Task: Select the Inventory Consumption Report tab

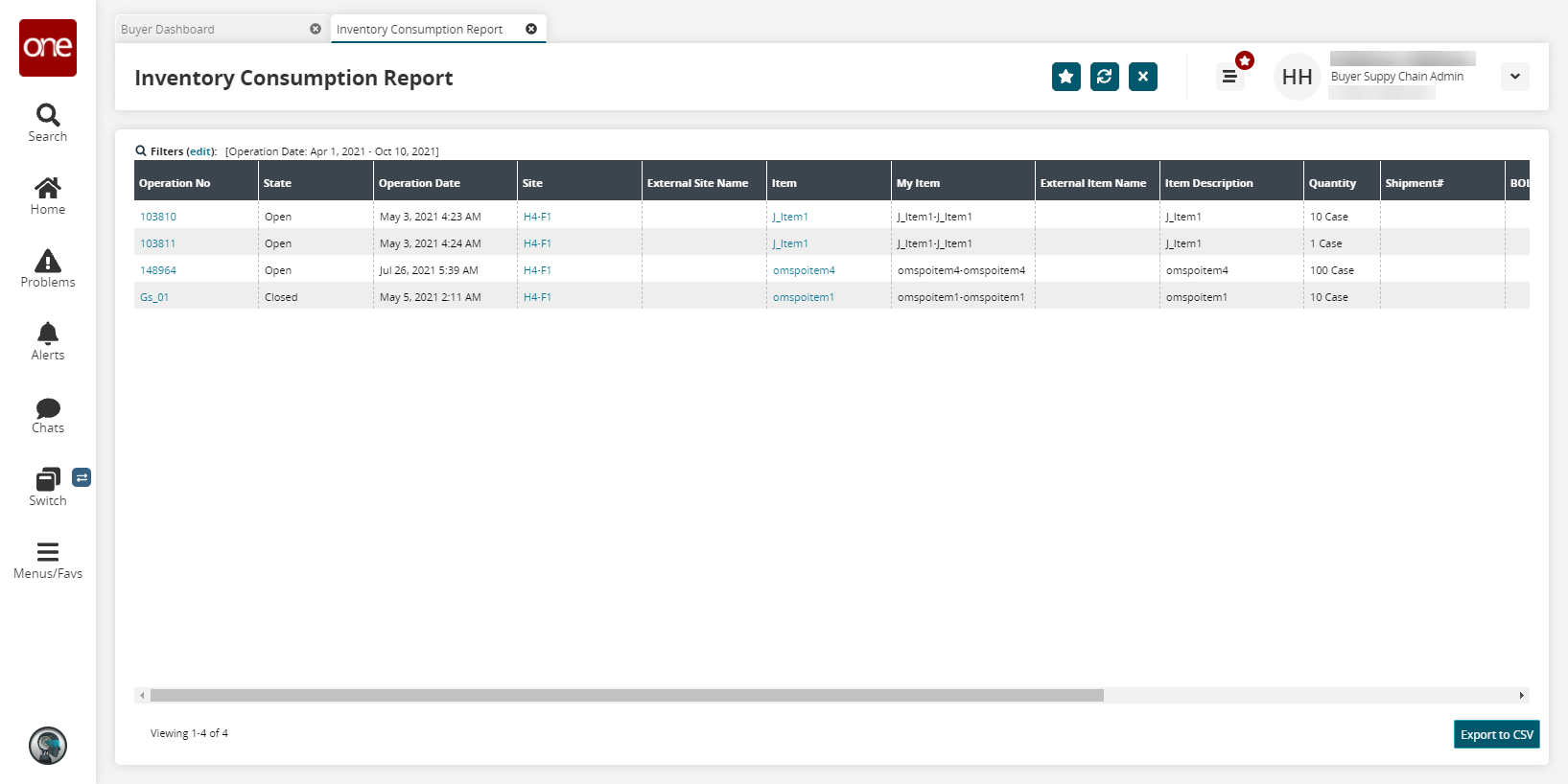Action: point(419,30)
